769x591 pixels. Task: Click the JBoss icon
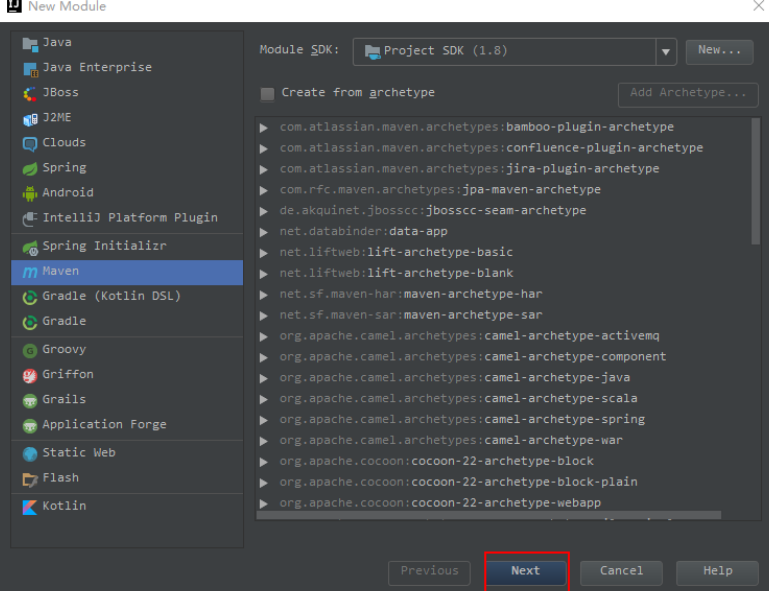pyautogui.click(x=30, y=94)
